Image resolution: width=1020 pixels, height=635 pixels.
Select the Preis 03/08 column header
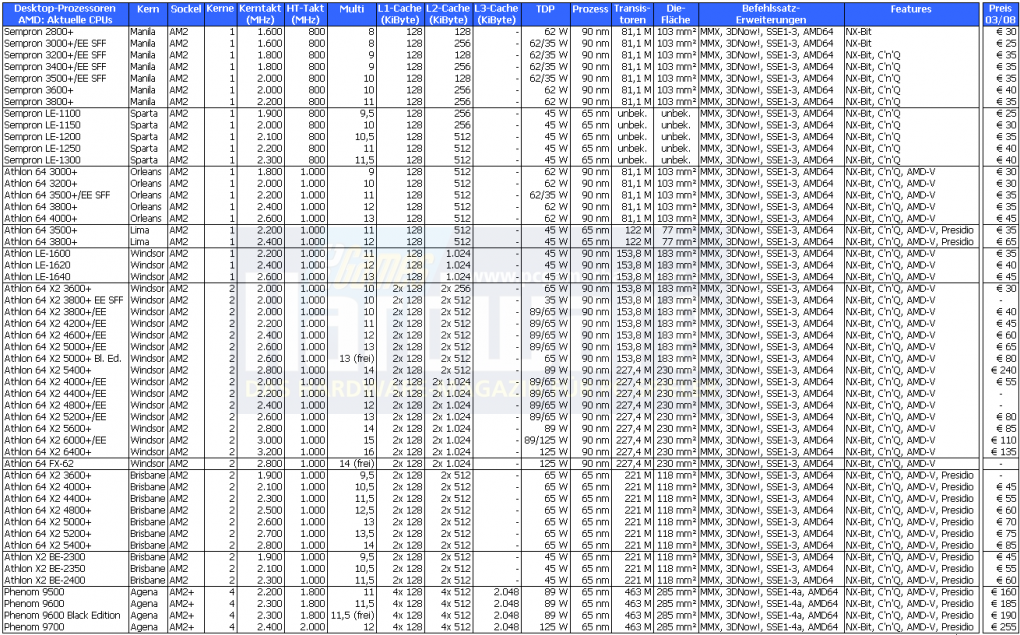(x=1000, y=14)
